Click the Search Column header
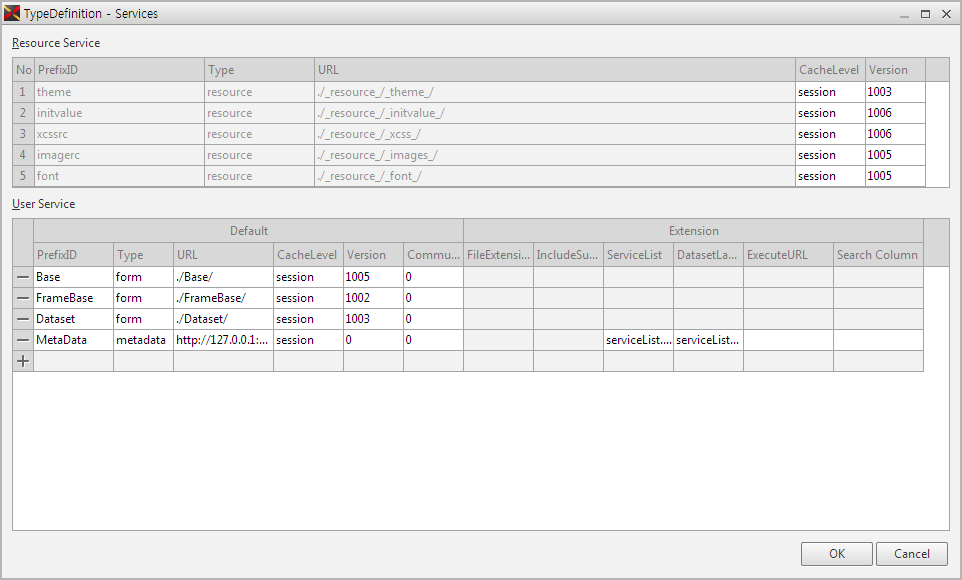This screenshot has width=962, height=580. tap(877, 255)
